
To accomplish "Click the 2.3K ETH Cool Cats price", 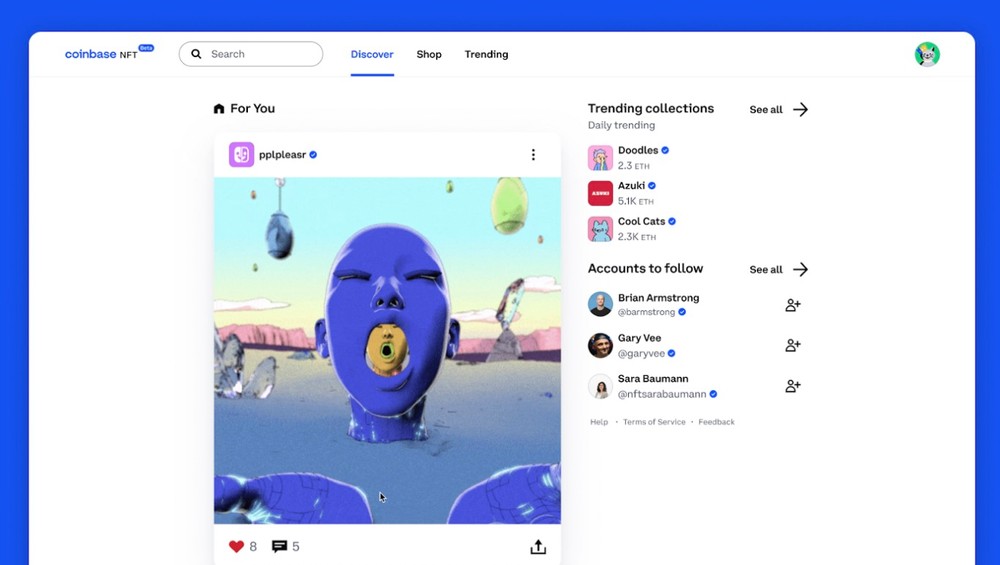I will [636, 237].
